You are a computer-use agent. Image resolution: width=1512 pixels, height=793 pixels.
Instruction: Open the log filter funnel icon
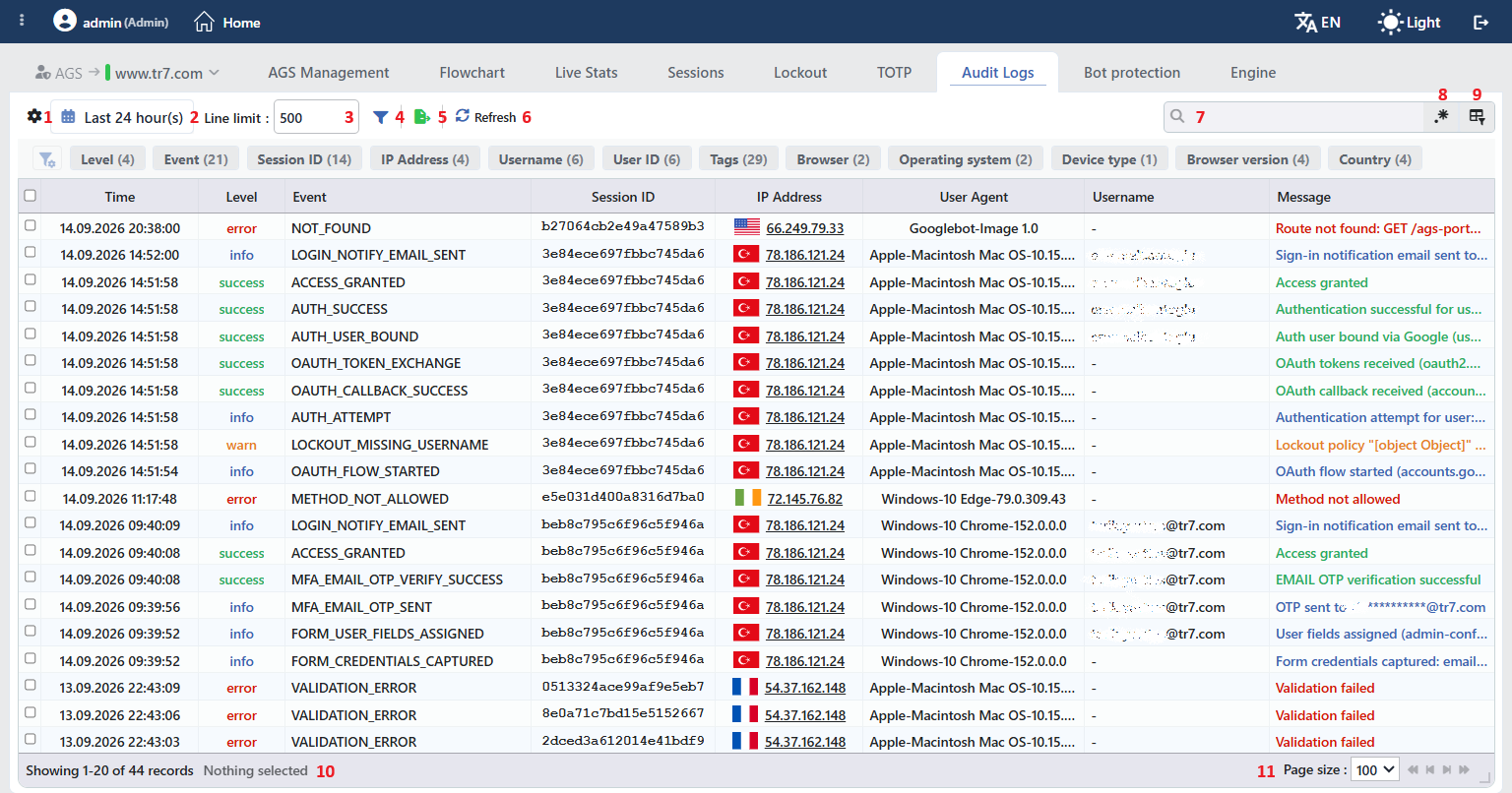[381, 117]
